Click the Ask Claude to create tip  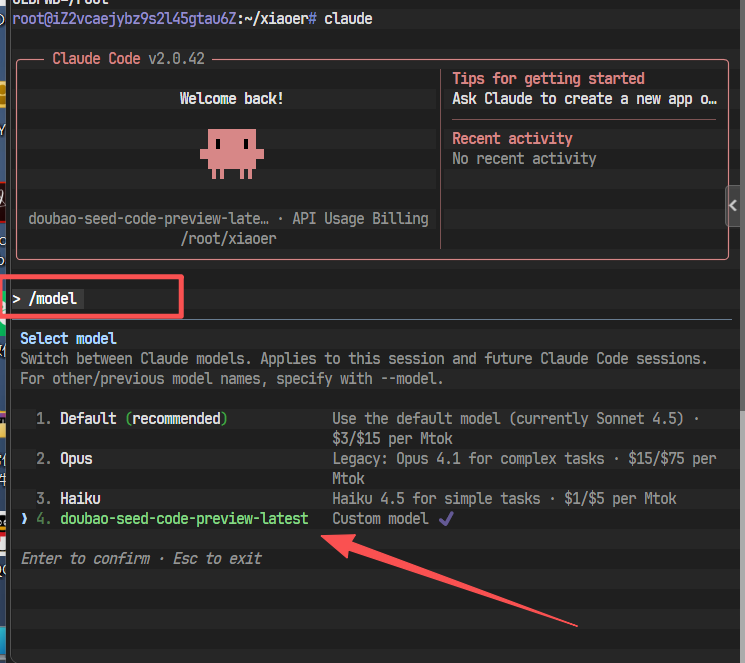(584, 98)
